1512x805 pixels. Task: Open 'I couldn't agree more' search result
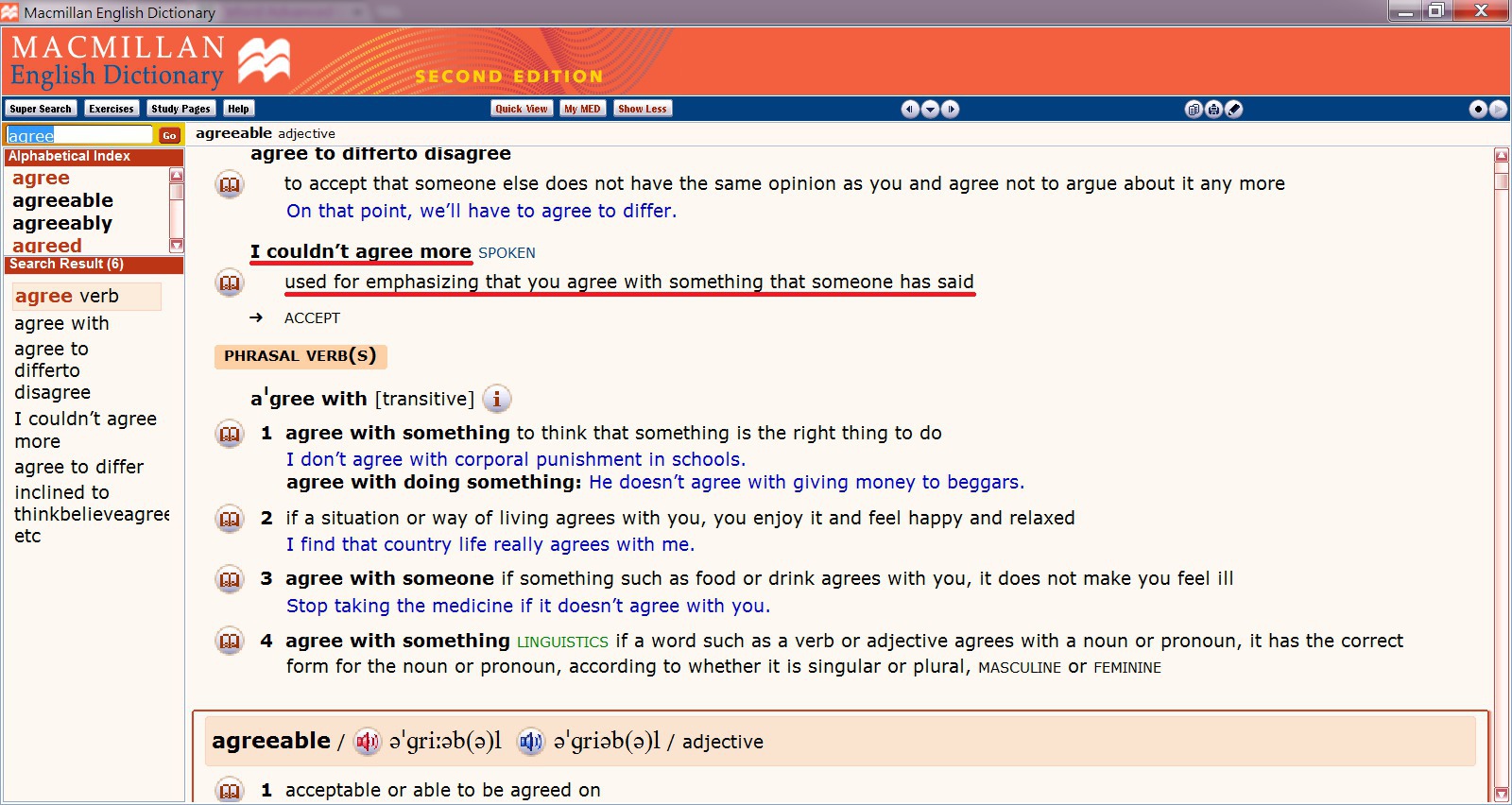click(86, 430)
